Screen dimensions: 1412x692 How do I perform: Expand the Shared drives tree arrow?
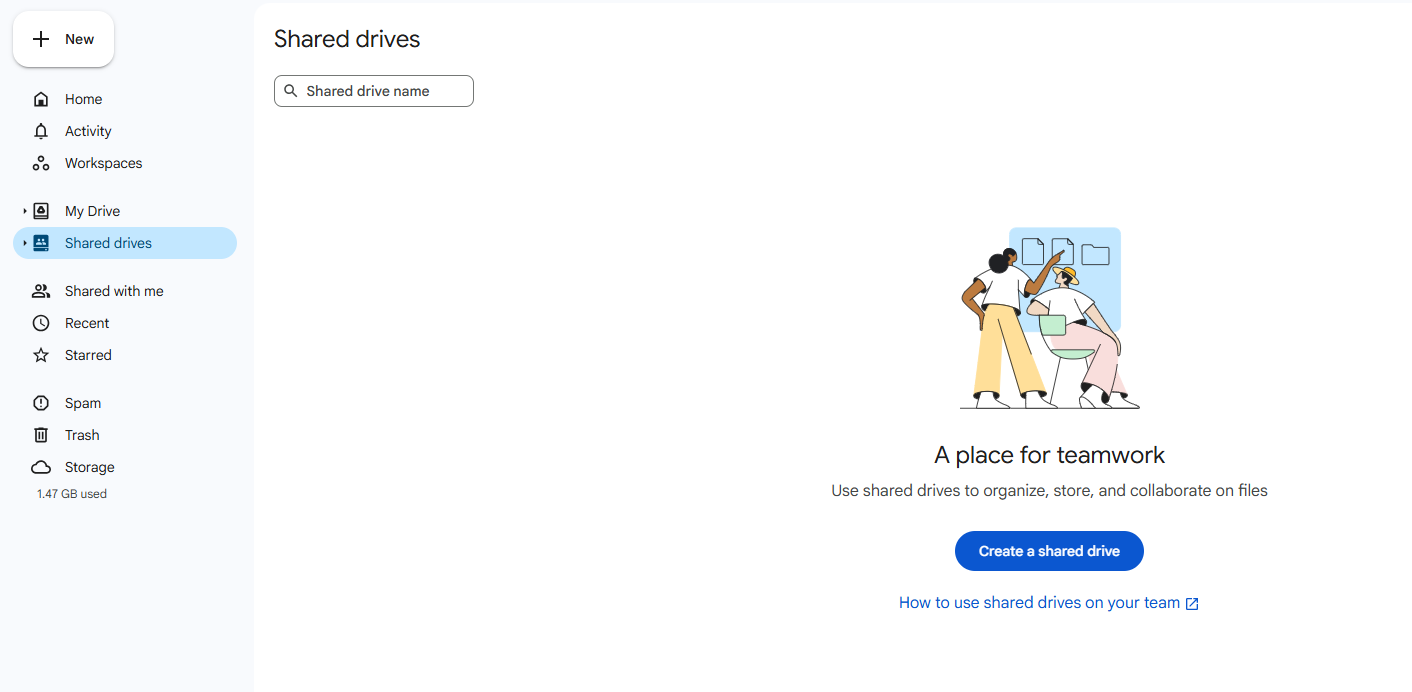(x=25, y=243)
